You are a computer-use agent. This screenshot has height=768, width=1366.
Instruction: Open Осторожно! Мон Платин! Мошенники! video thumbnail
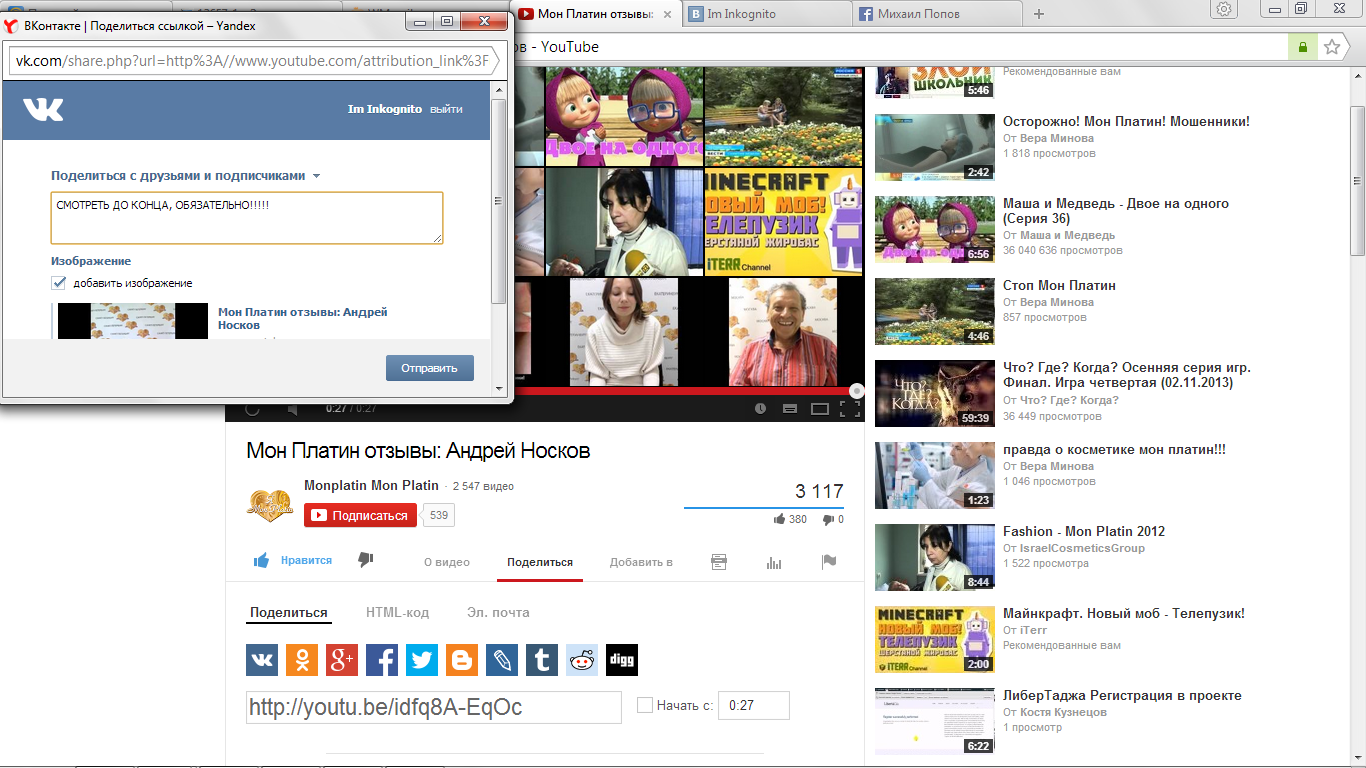pos(934,147)
